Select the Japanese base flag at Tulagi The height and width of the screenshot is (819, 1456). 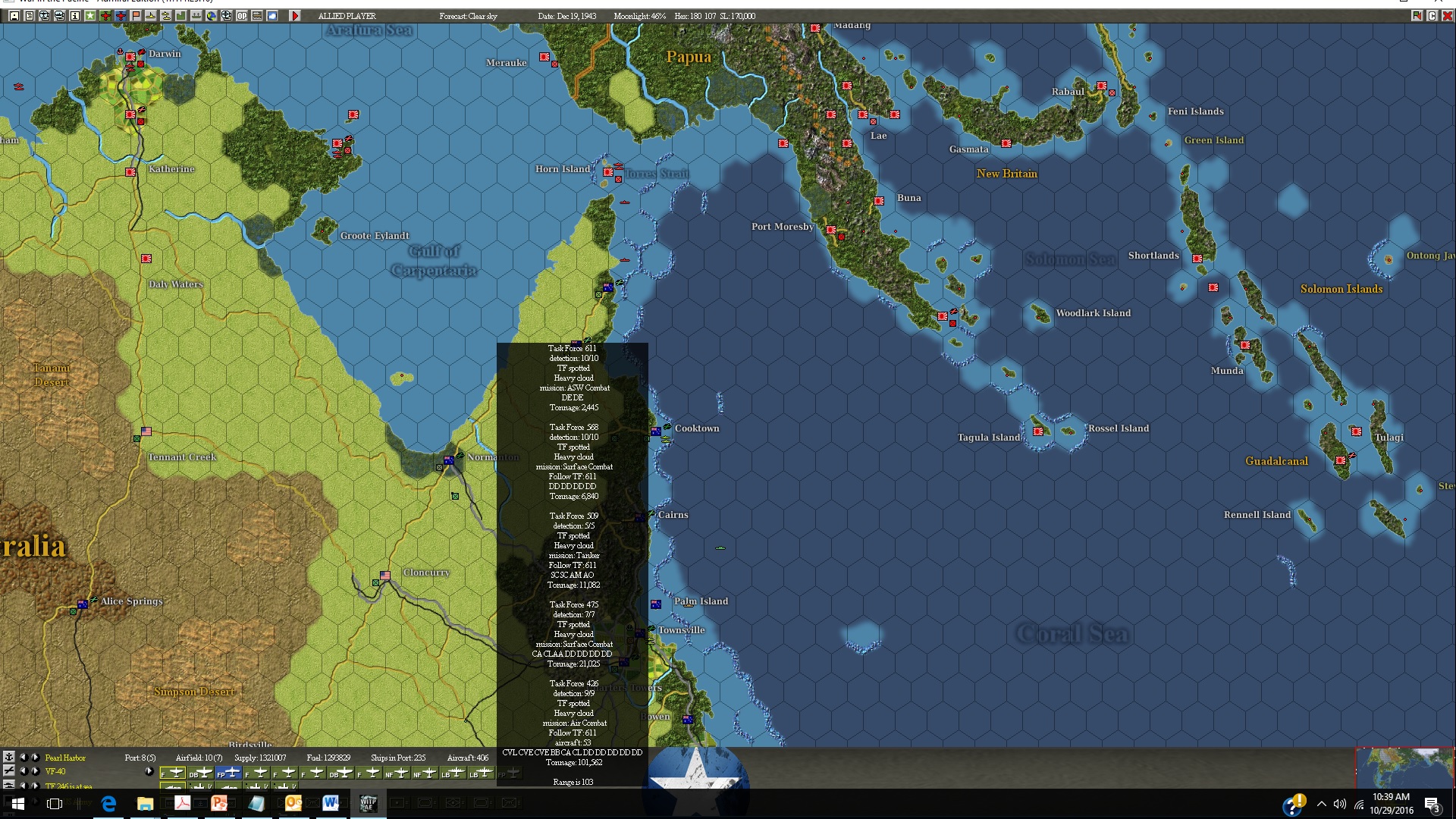click(1357, 431)
